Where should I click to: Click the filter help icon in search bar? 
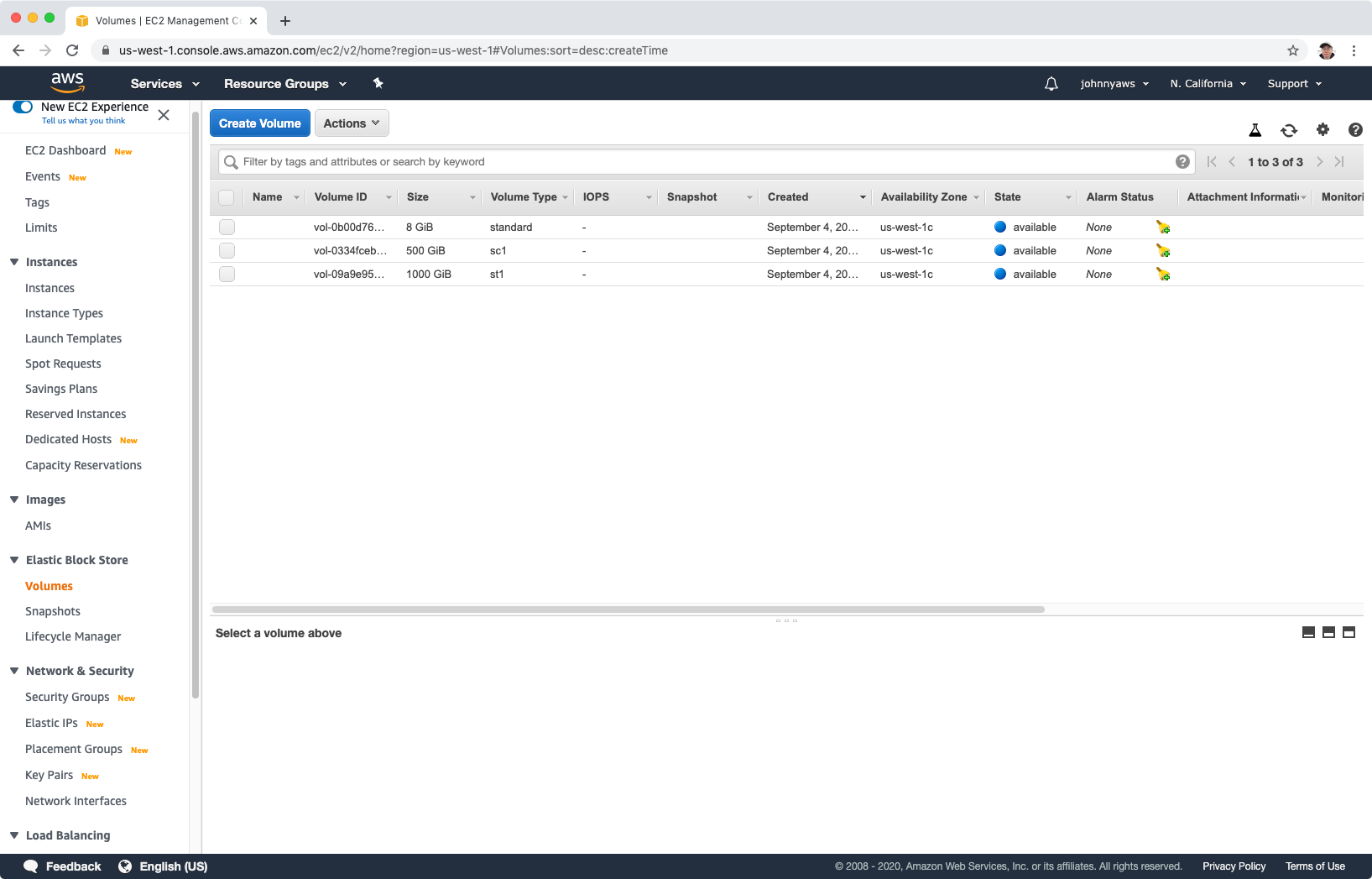tap(1182, 162)
